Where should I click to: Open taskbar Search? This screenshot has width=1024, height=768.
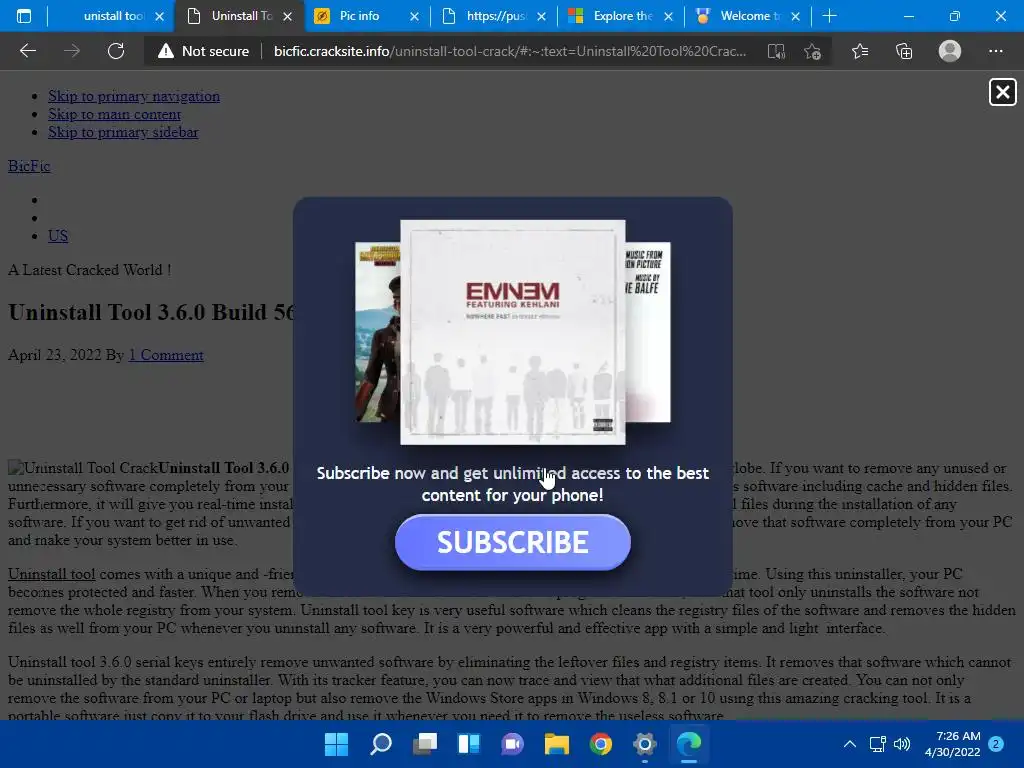381,744
